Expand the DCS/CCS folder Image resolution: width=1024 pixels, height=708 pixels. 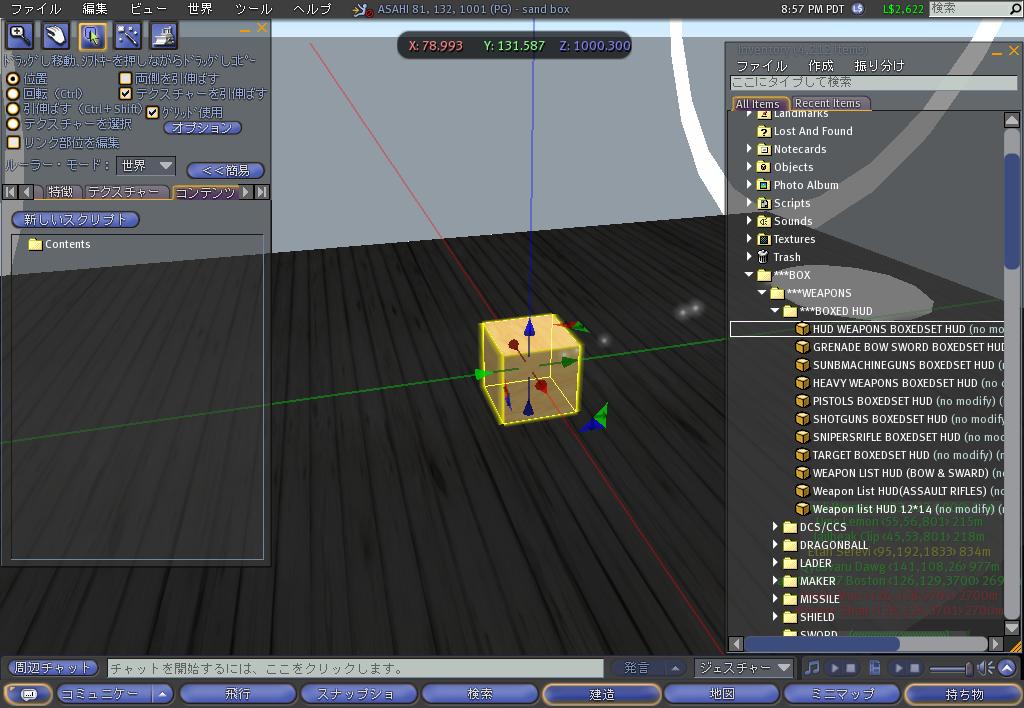click(775, 526)
